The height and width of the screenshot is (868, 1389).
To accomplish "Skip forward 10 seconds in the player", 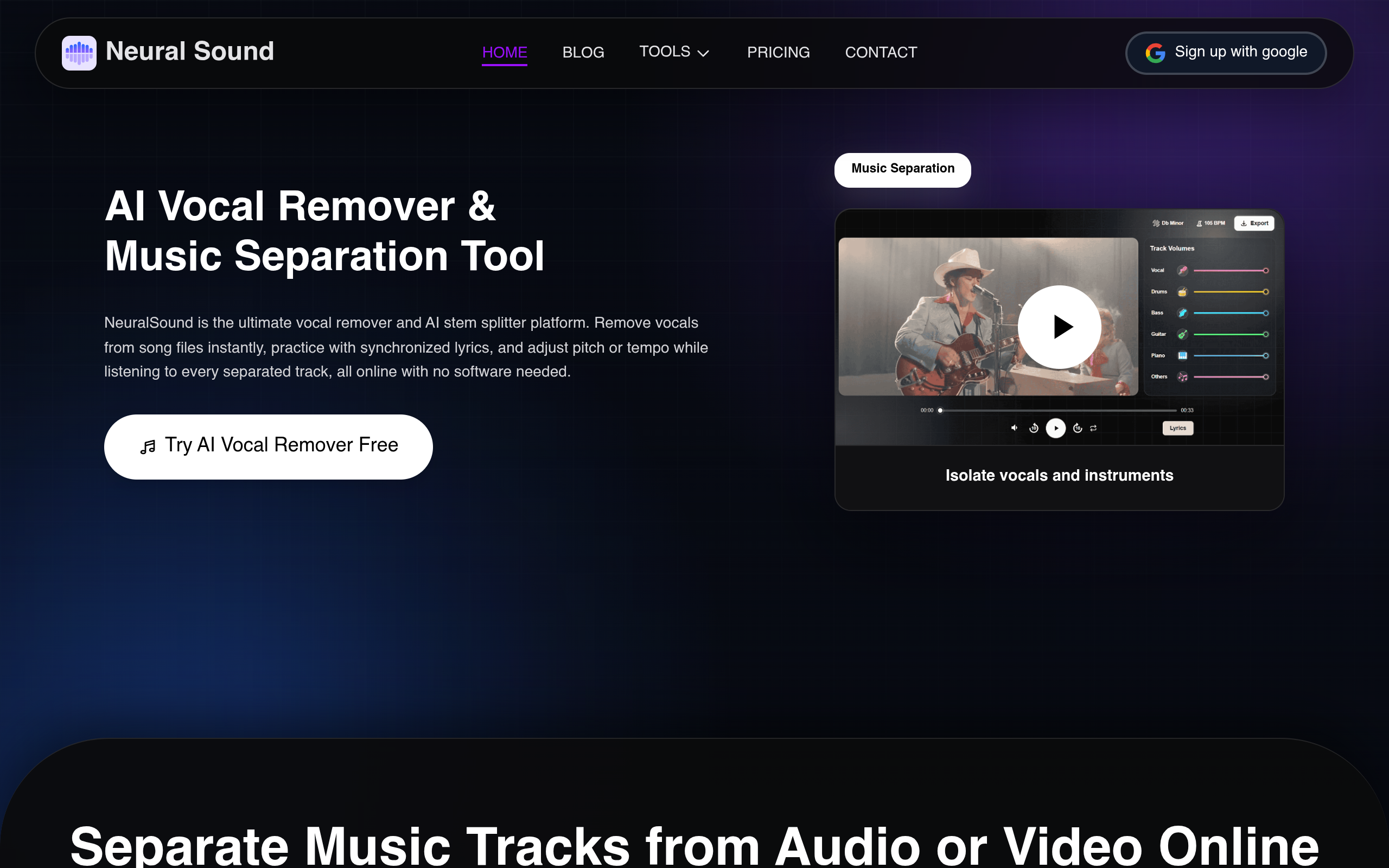I will (x=1078, y=427).
